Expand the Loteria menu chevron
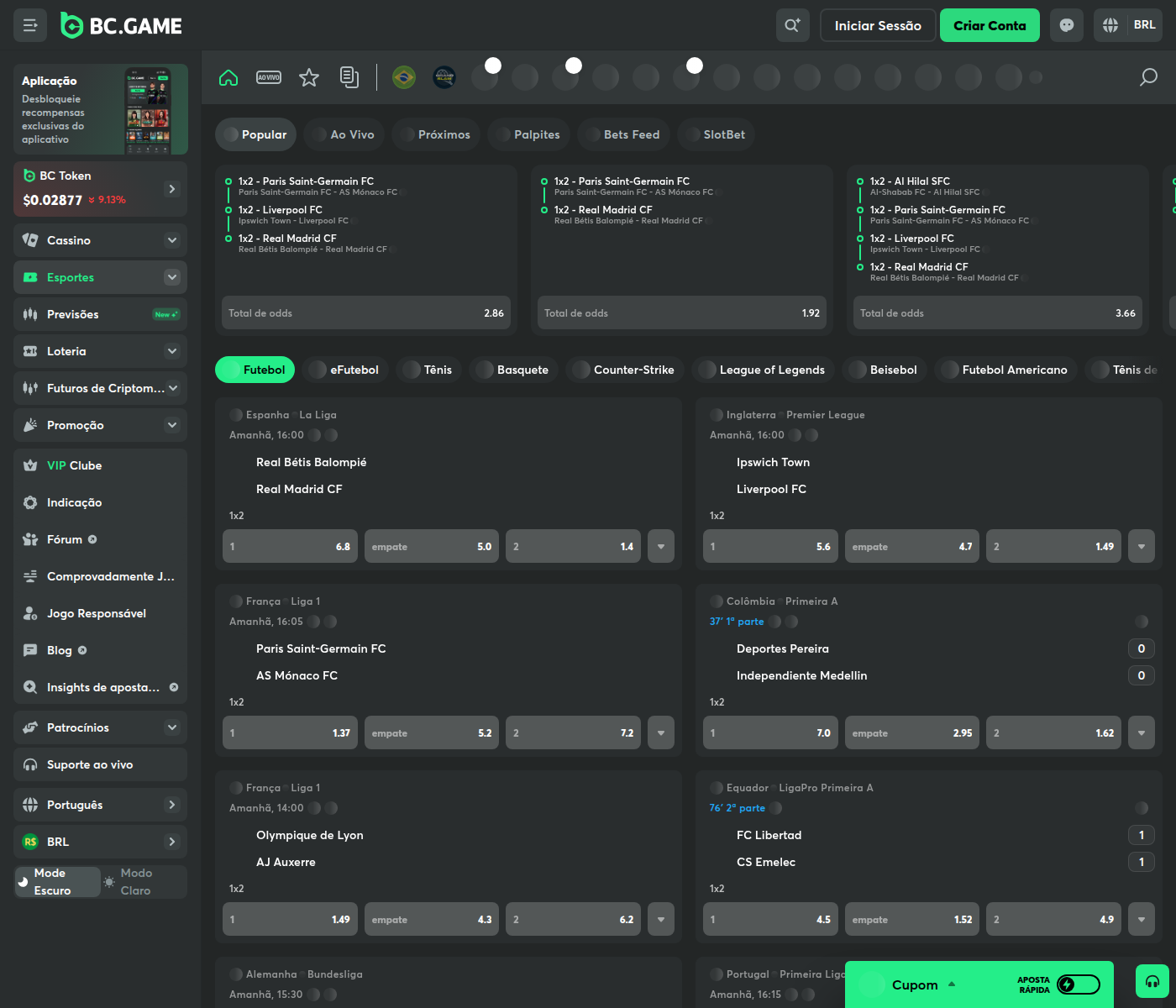 click(x=172, y=351)
